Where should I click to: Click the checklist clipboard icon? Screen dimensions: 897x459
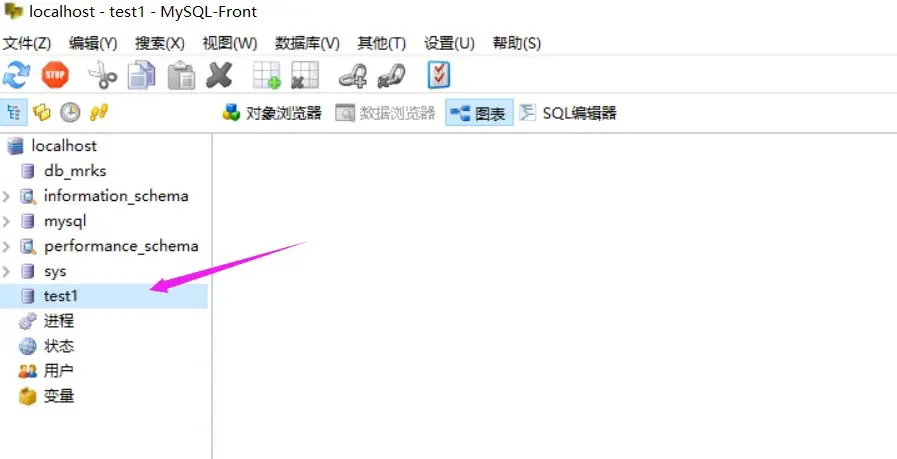click(439, 76)
